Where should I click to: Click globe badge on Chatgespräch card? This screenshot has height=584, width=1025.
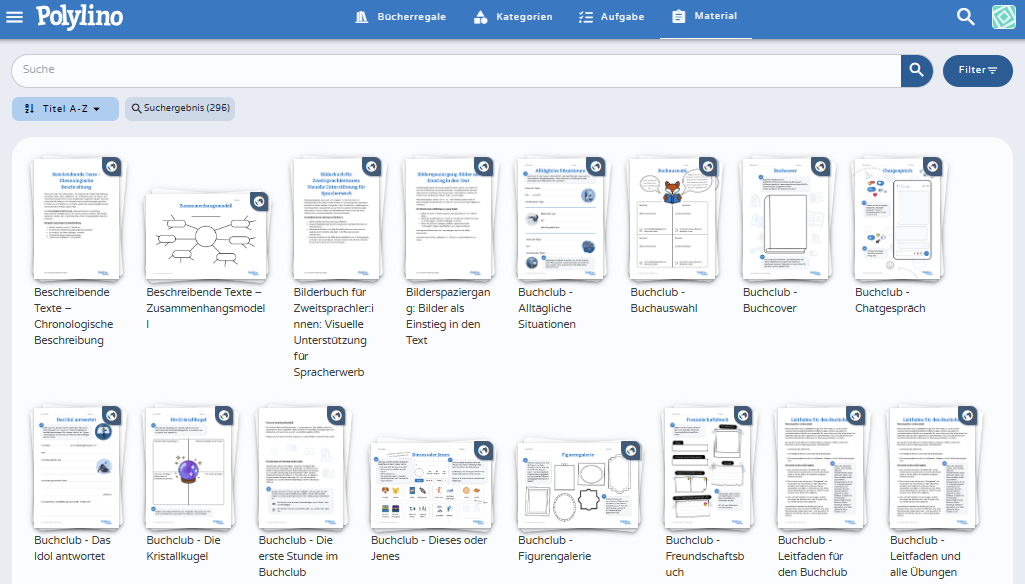[933, 167]
